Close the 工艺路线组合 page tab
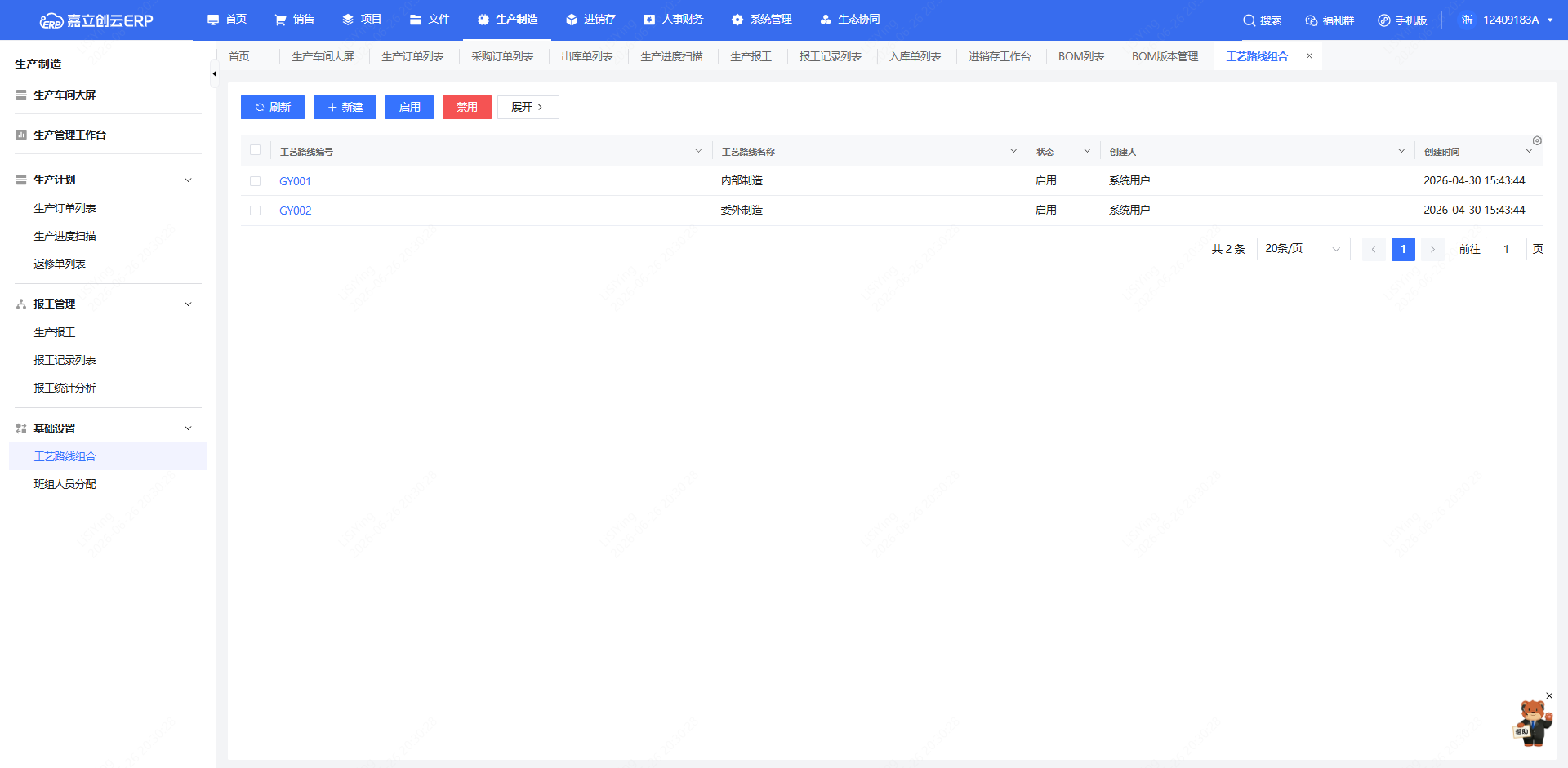The height and width of the screenshot is (768, 1568). 1309,56
